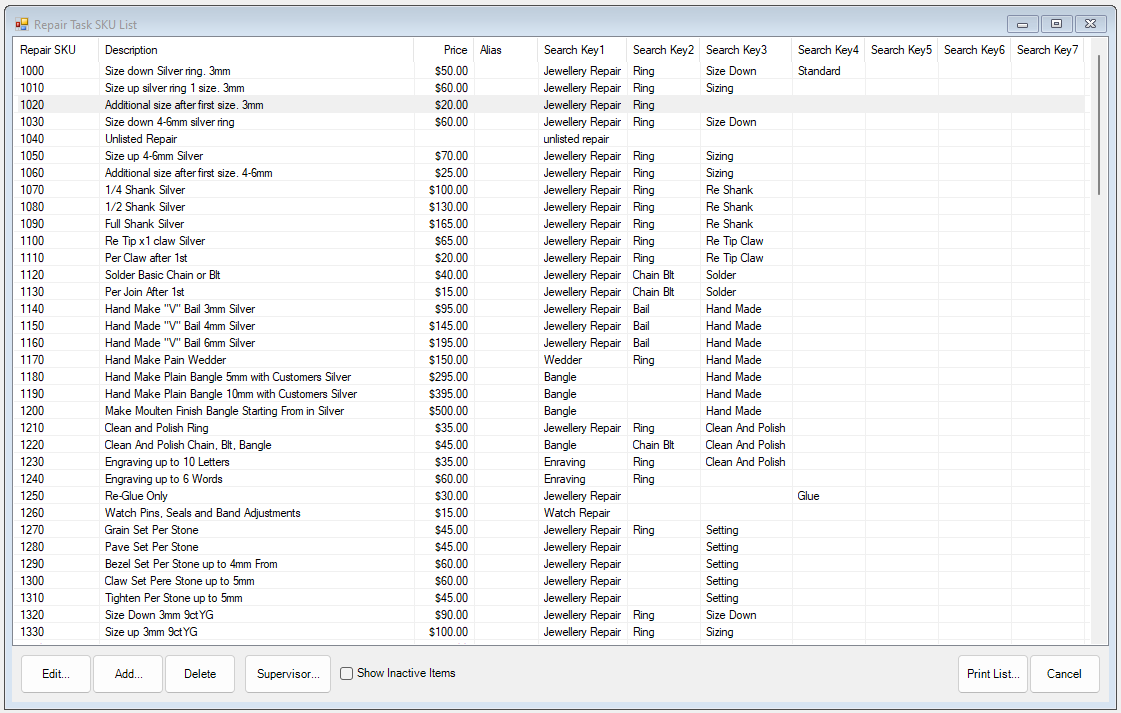The height and width of the screenshot is (713, 1121).
Task: Click the Search Key7 column header
Action: [x=1046, y=49]
